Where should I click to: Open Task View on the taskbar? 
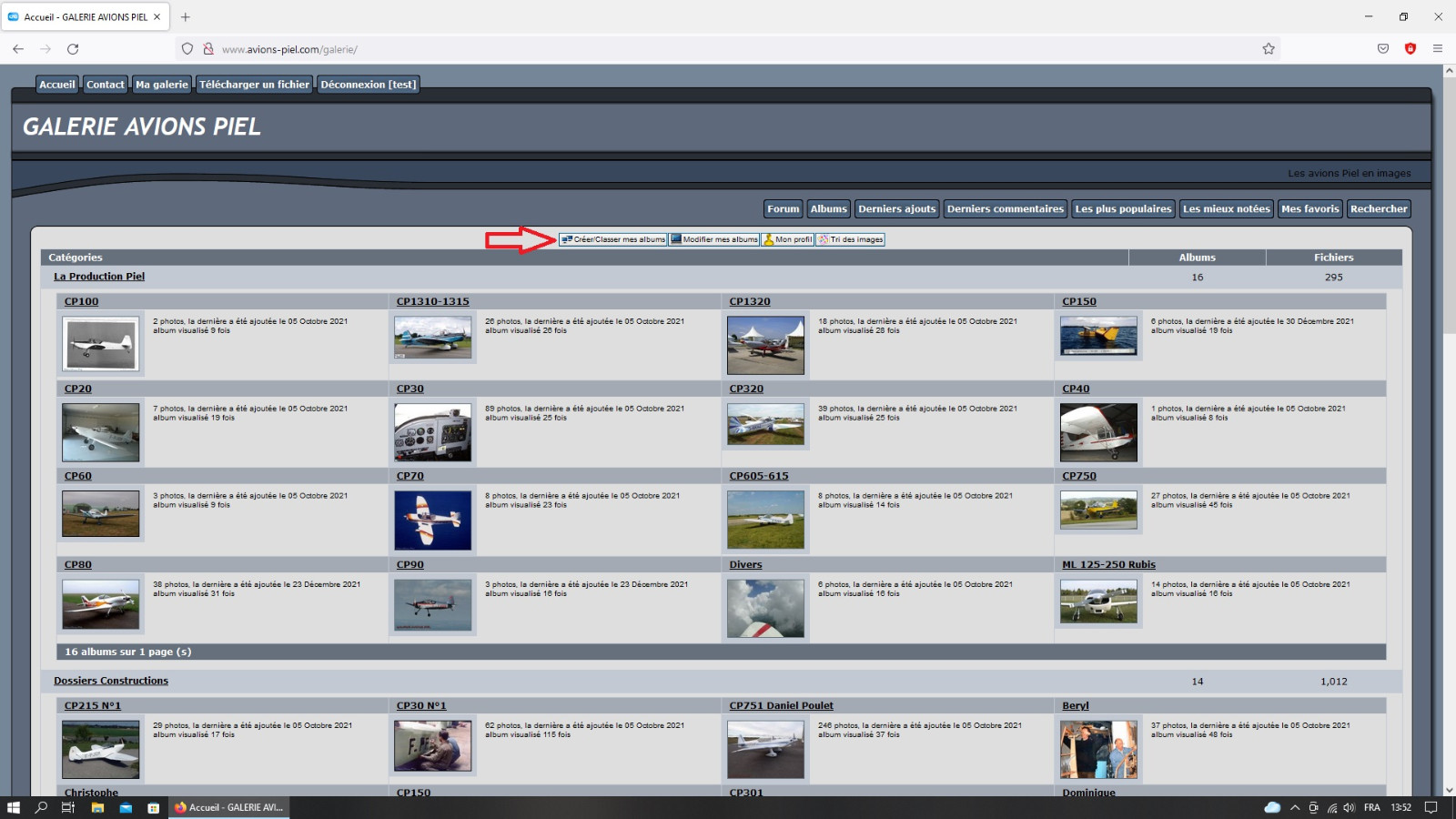[x=68, y=807]
